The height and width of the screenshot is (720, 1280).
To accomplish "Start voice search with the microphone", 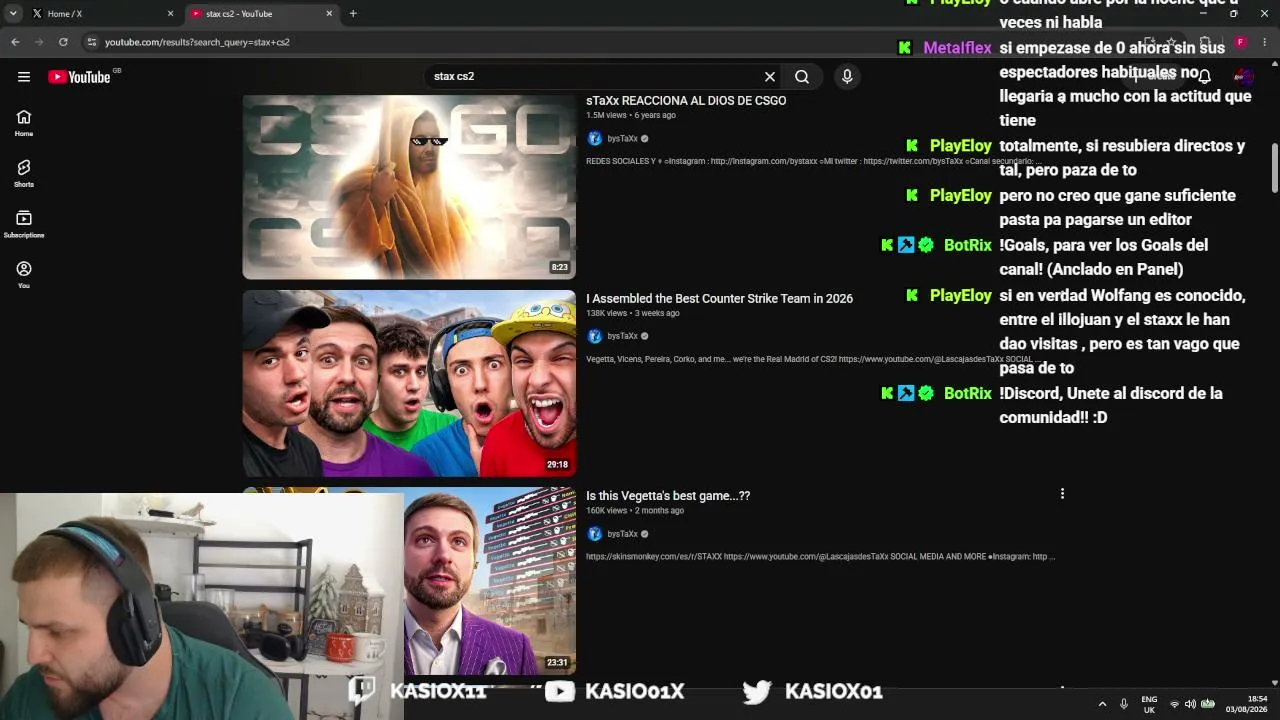I will (847, 77).
